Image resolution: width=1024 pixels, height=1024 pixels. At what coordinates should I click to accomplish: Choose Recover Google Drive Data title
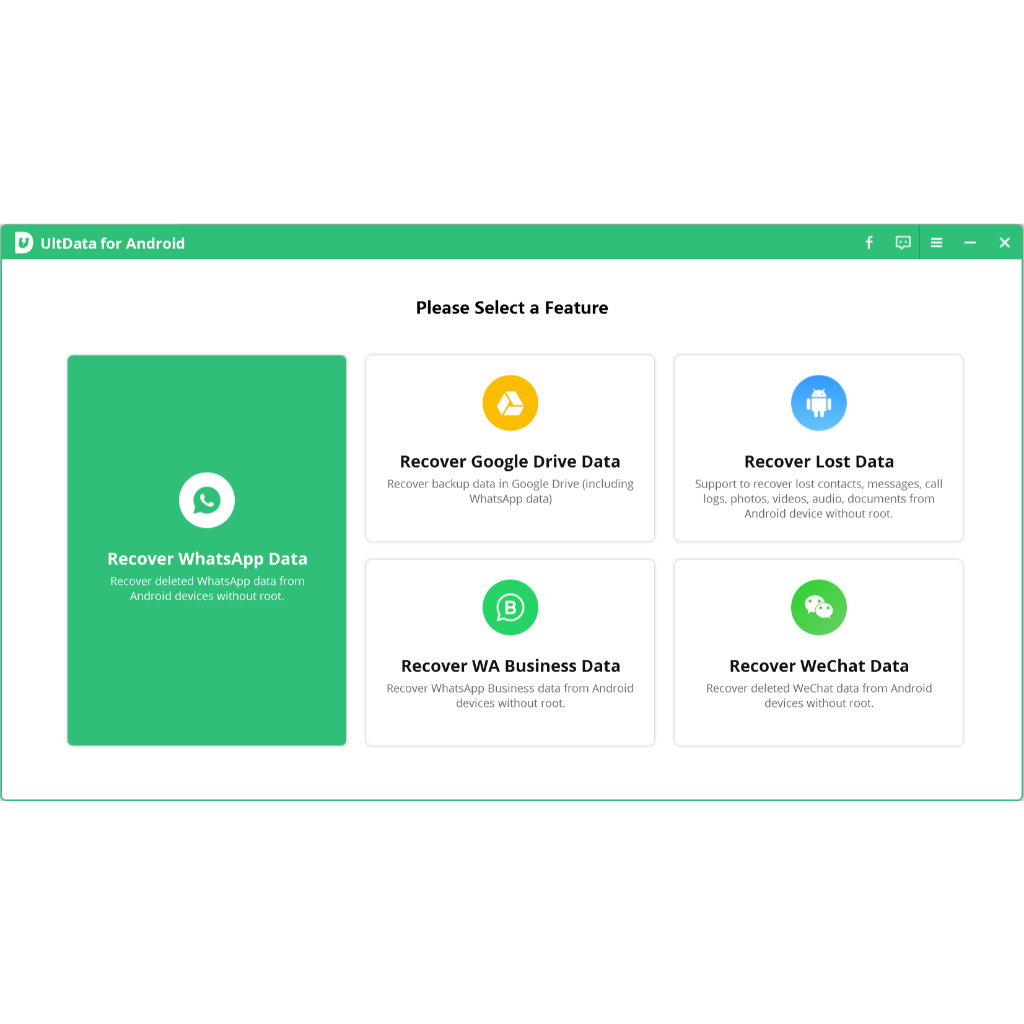(x=510, y=462)
